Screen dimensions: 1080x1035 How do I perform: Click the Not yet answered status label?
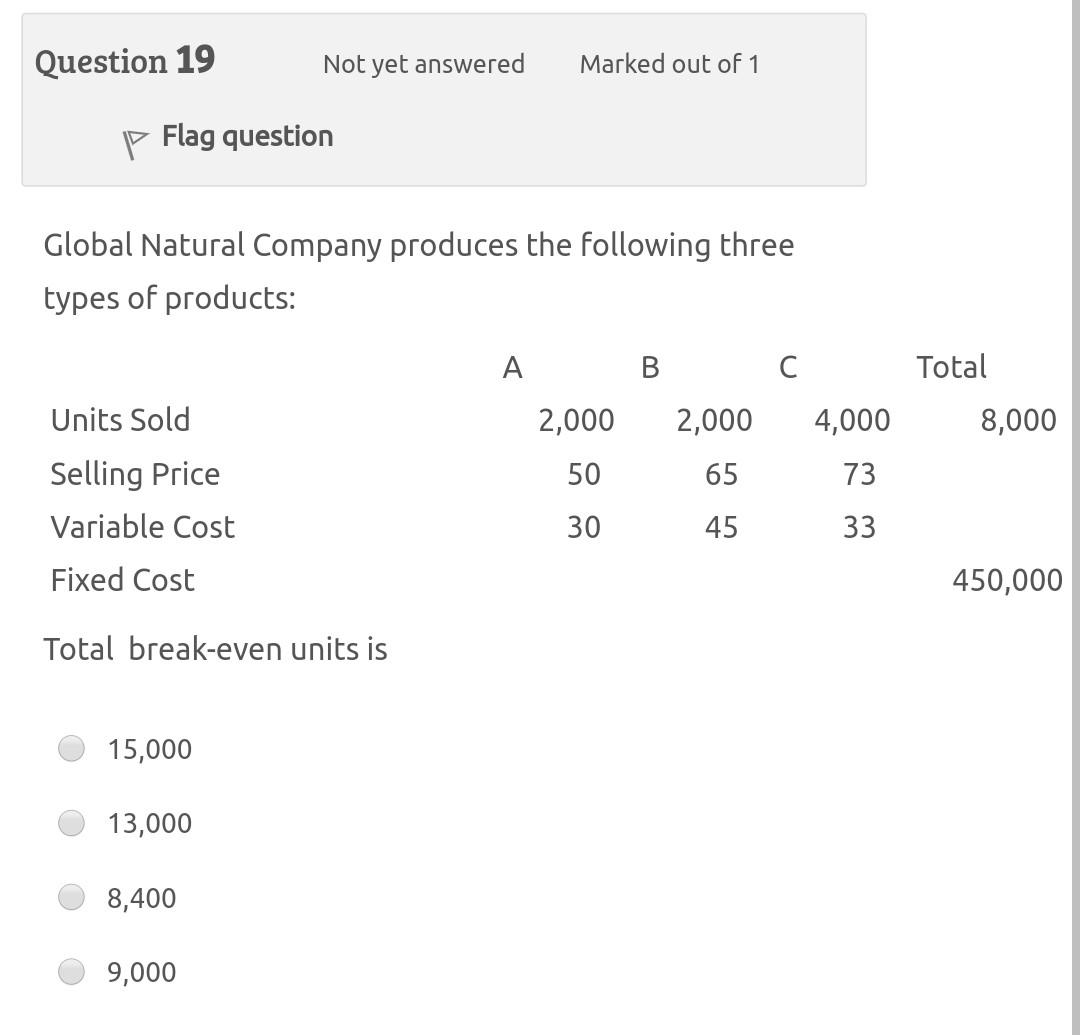coord(423,64)
